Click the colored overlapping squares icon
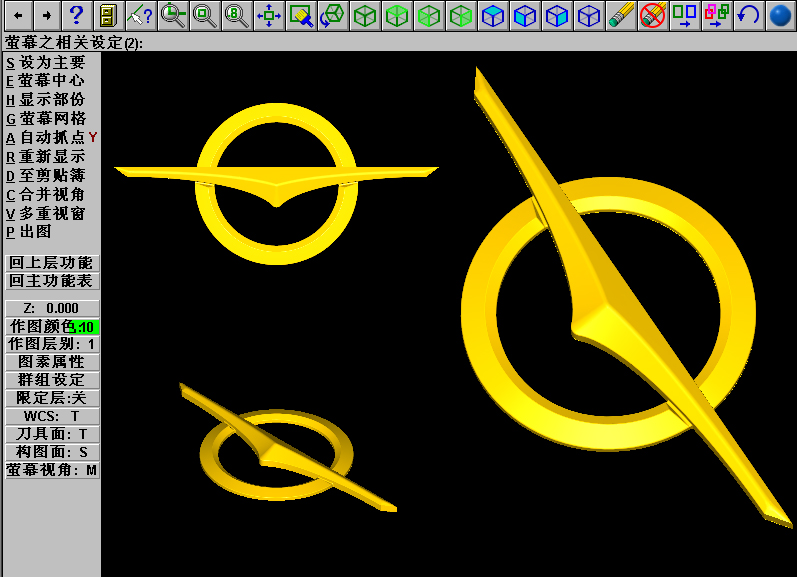Screen dimensions: 797x577 click(x=717, y=15)
